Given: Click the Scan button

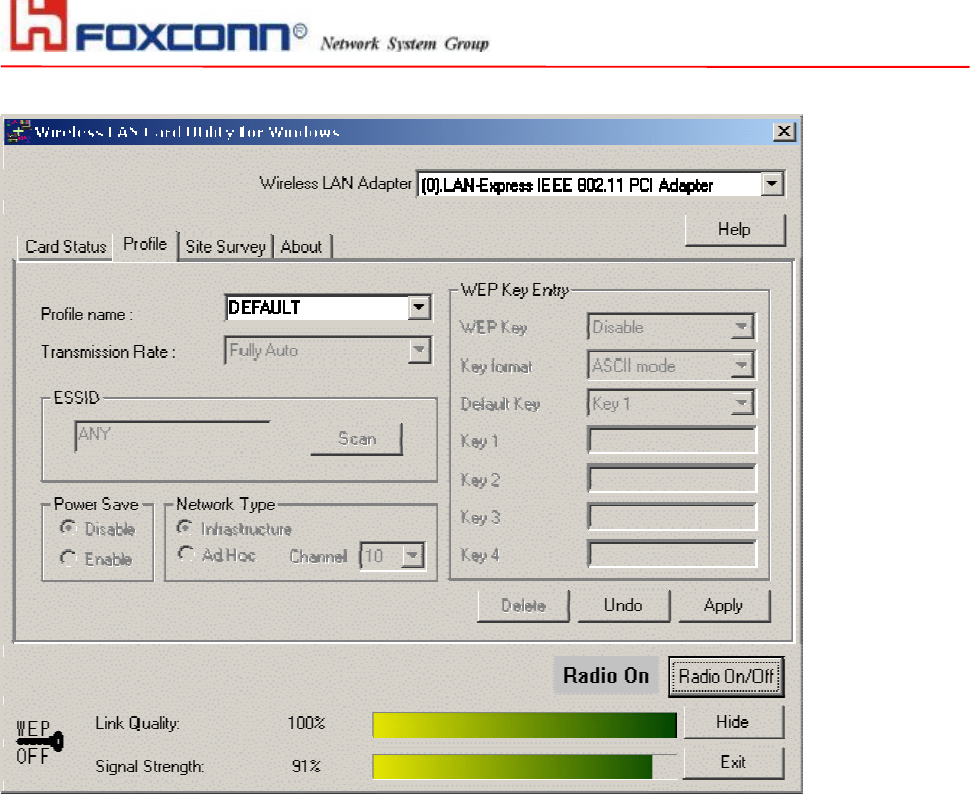Looking at the screenshot, I should [x=357, y=439].
